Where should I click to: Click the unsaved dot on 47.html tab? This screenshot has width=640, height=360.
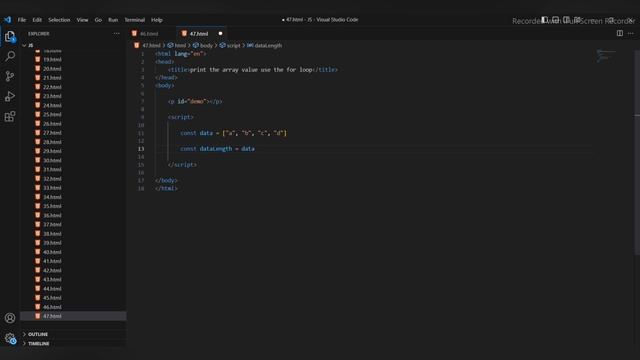coord(220,33)
